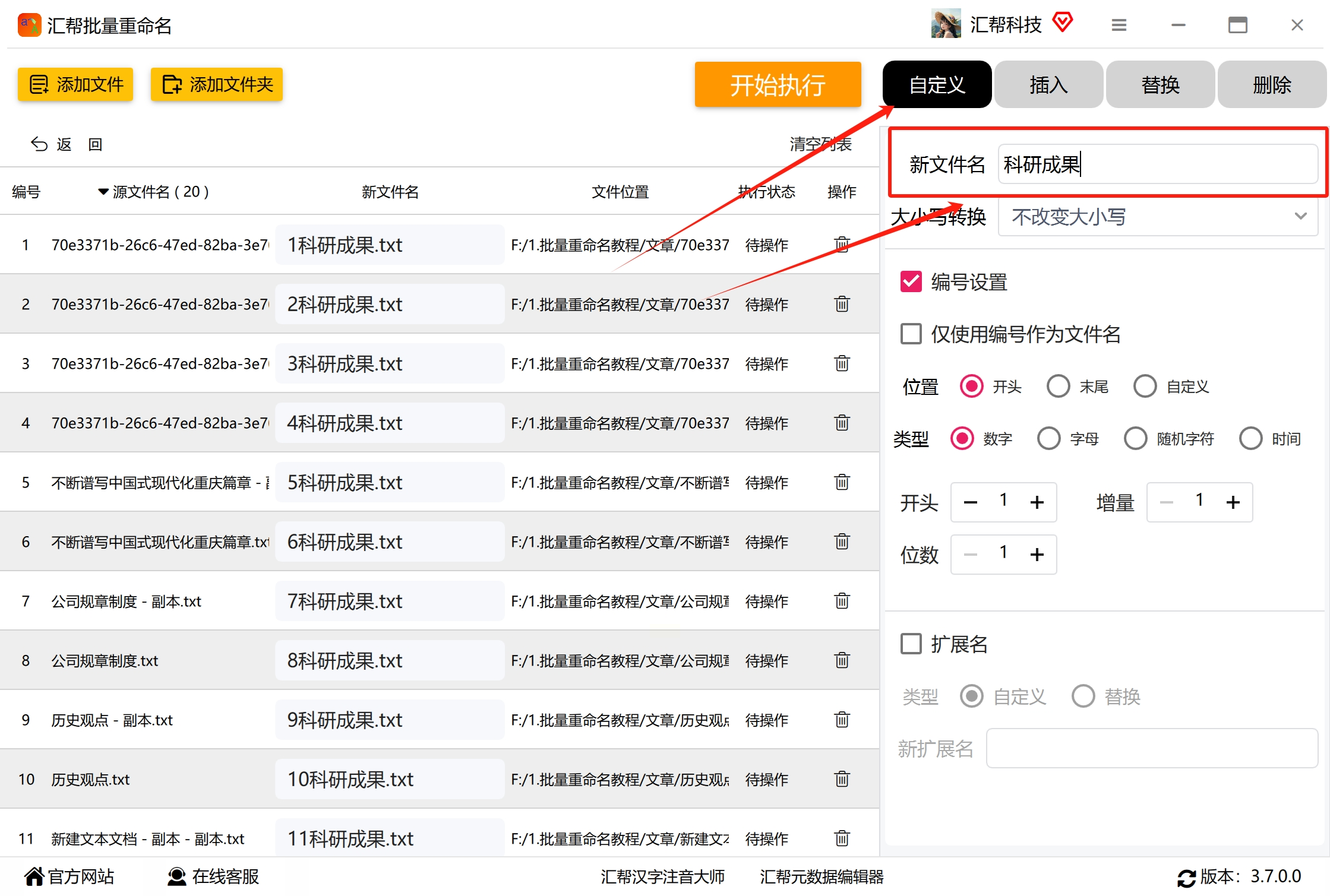Click 新文件名 input with 科研成果
The height and width of the screenshot is (896, 1330).
(1158, 164)
